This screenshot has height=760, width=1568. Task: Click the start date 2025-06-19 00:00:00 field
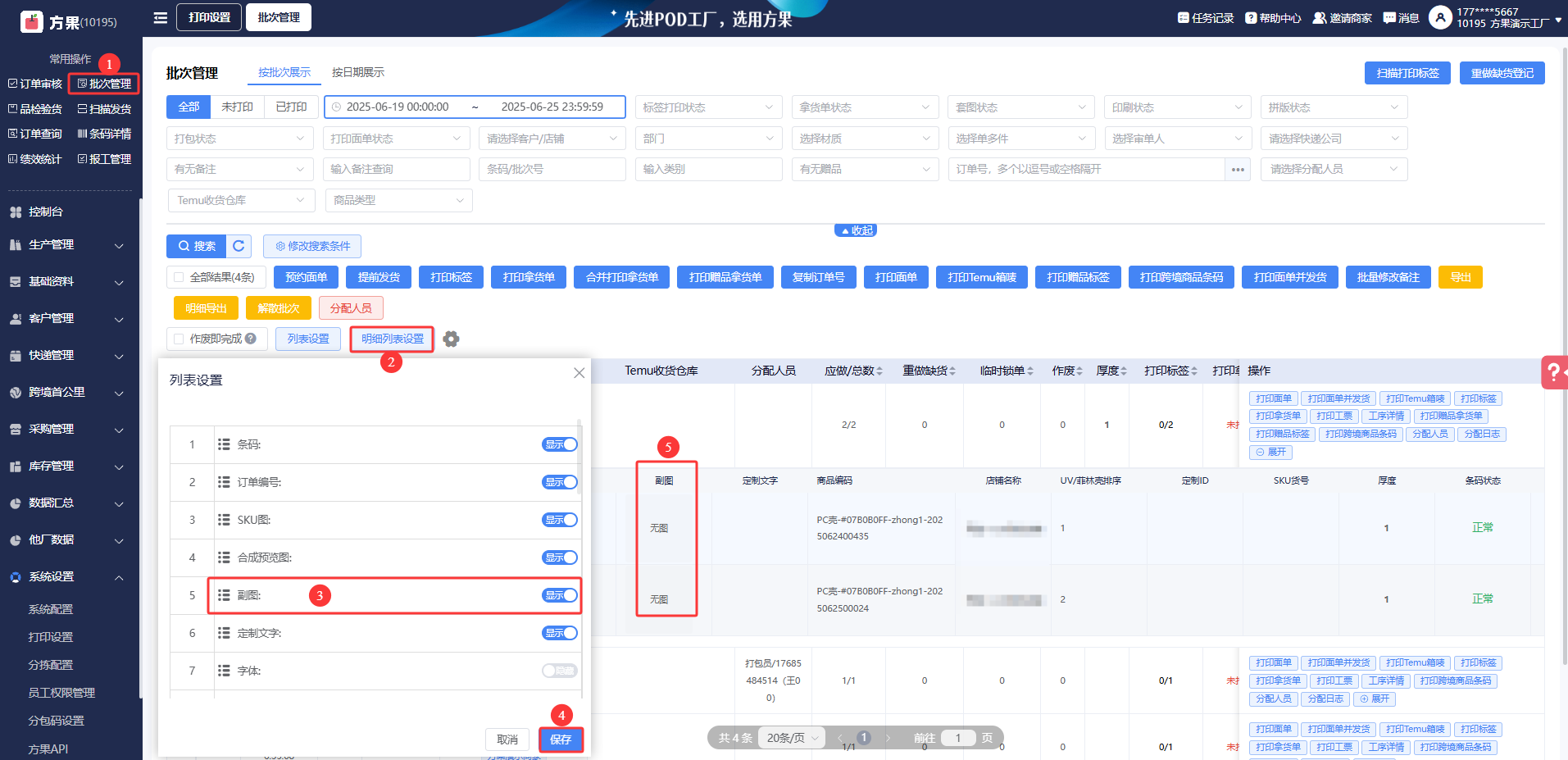pyautogui.click(x=398, y=107)
